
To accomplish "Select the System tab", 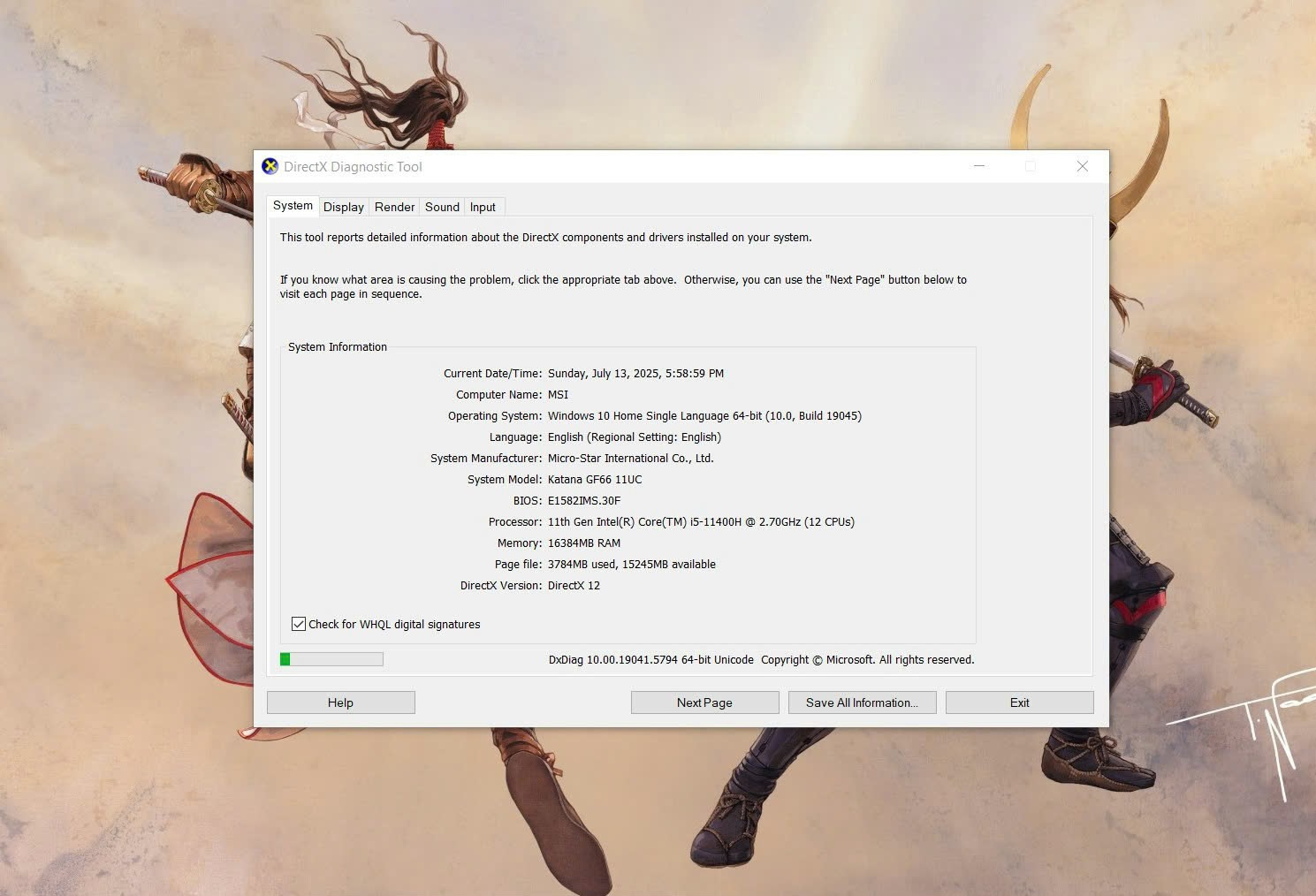I will [293, 206].
